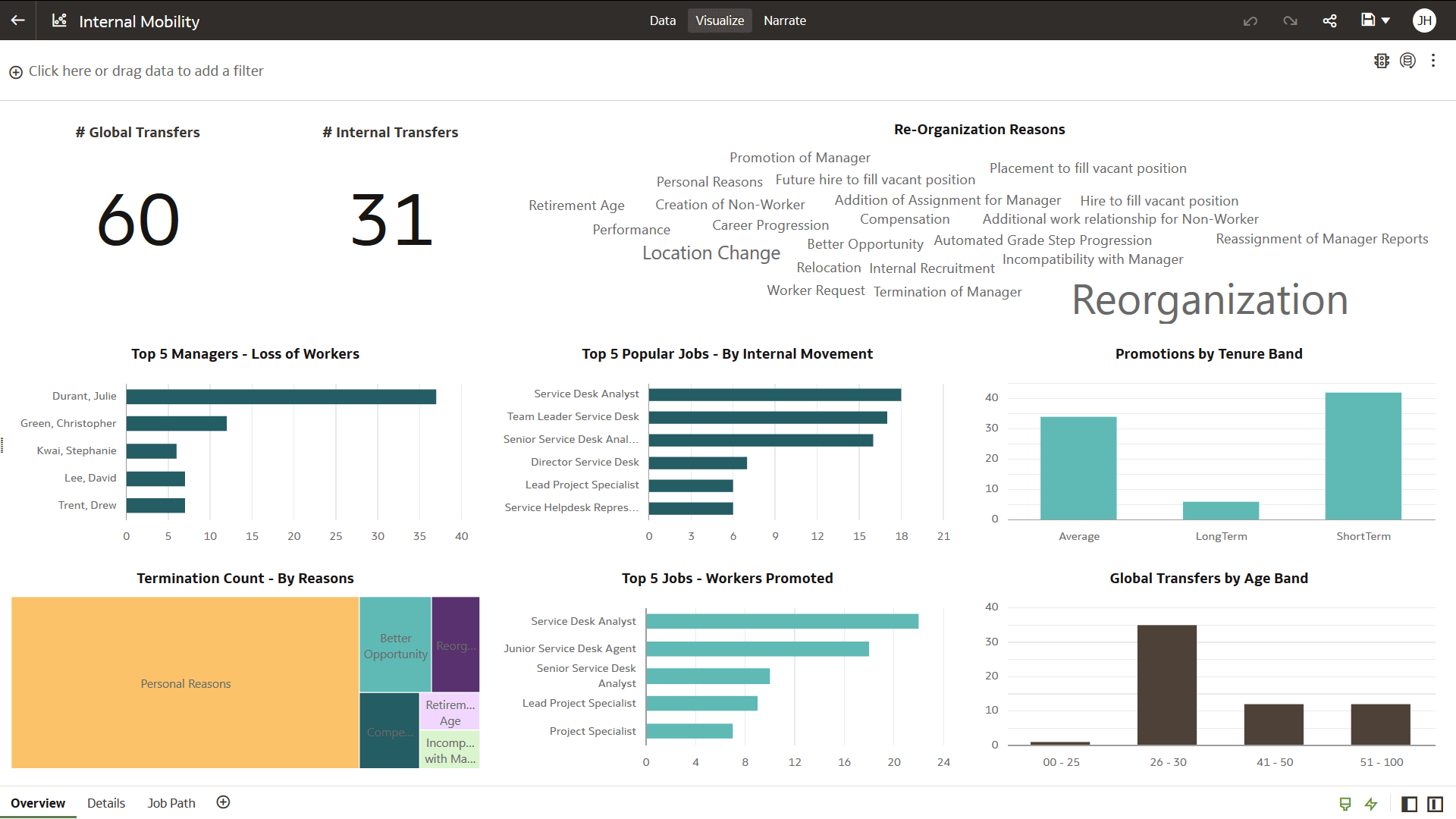Open the JH profile avatar

pos(1424,20)
